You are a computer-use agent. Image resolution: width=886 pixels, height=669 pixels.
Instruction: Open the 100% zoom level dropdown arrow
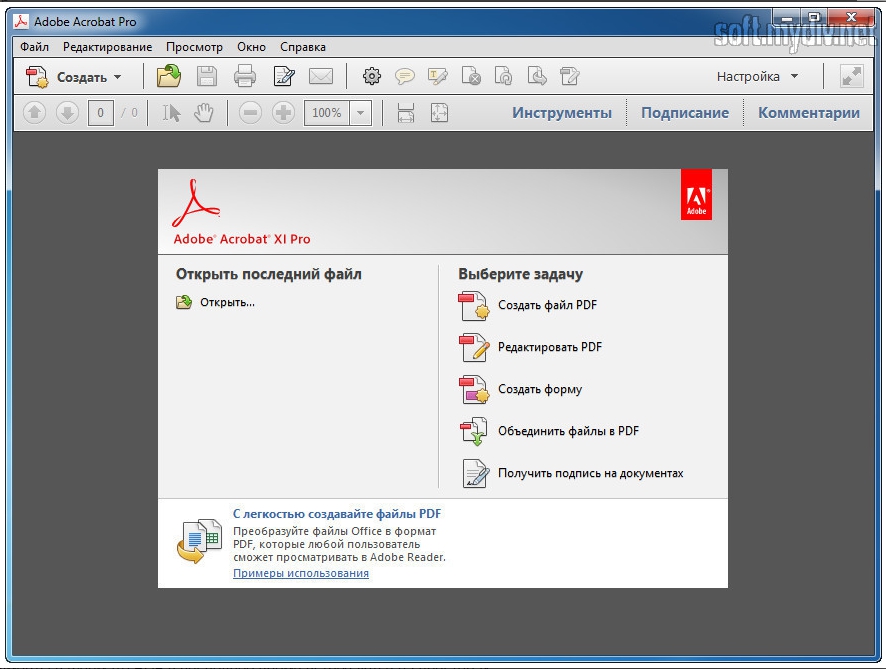click(x=361, y=113)
